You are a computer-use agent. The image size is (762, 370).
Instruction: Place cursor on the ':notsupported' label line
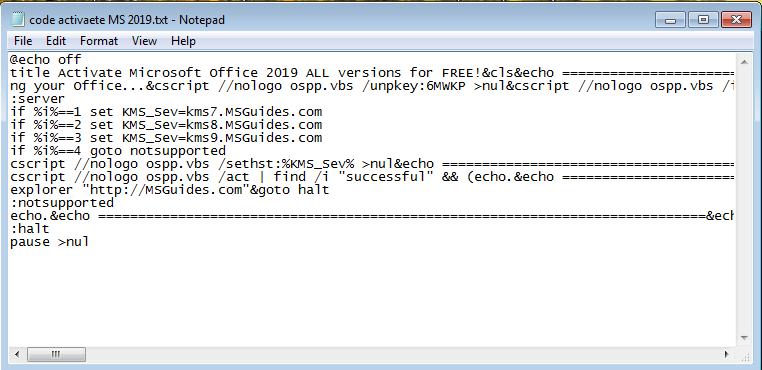[x=62, y=203]
